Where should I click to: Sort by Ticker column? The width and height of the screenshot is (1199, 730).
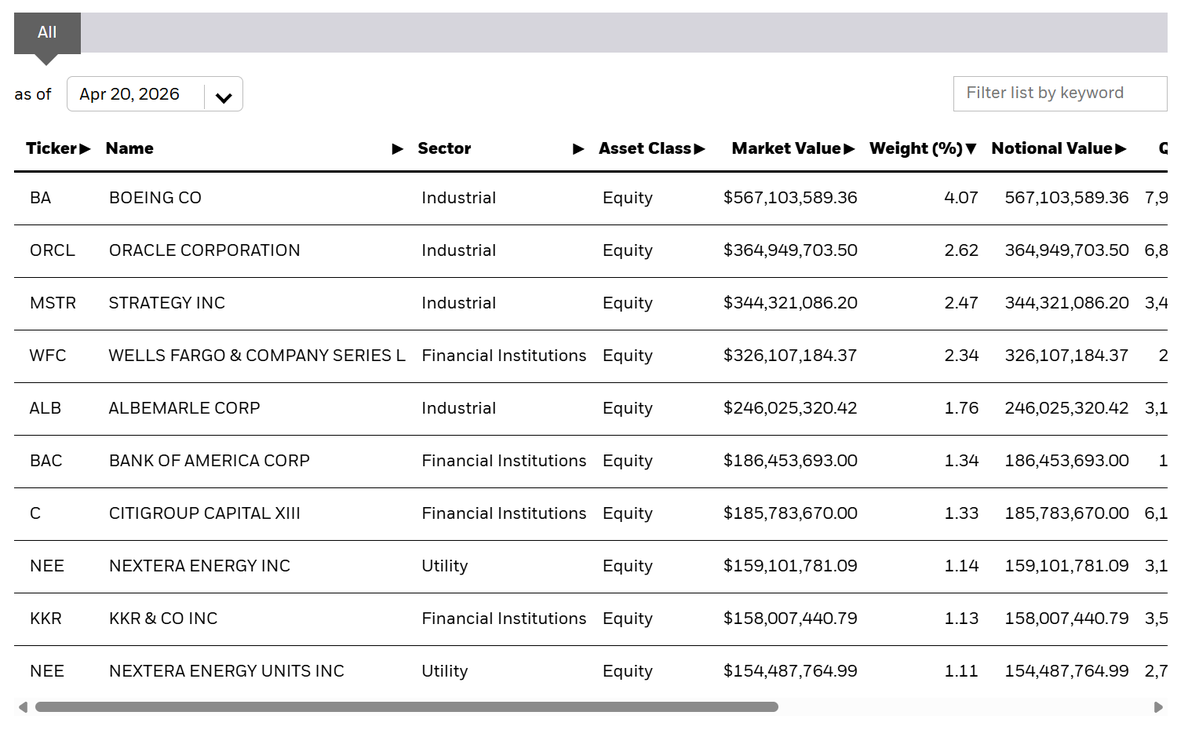[x=58, y=148]
